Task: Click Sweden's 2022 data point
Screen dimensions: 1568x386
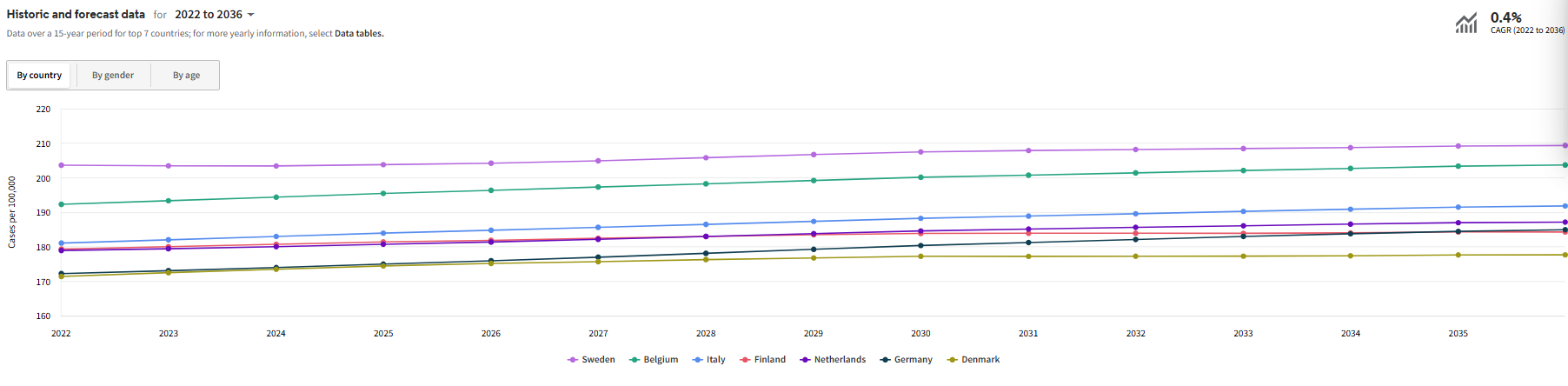Action: [61, 165]
